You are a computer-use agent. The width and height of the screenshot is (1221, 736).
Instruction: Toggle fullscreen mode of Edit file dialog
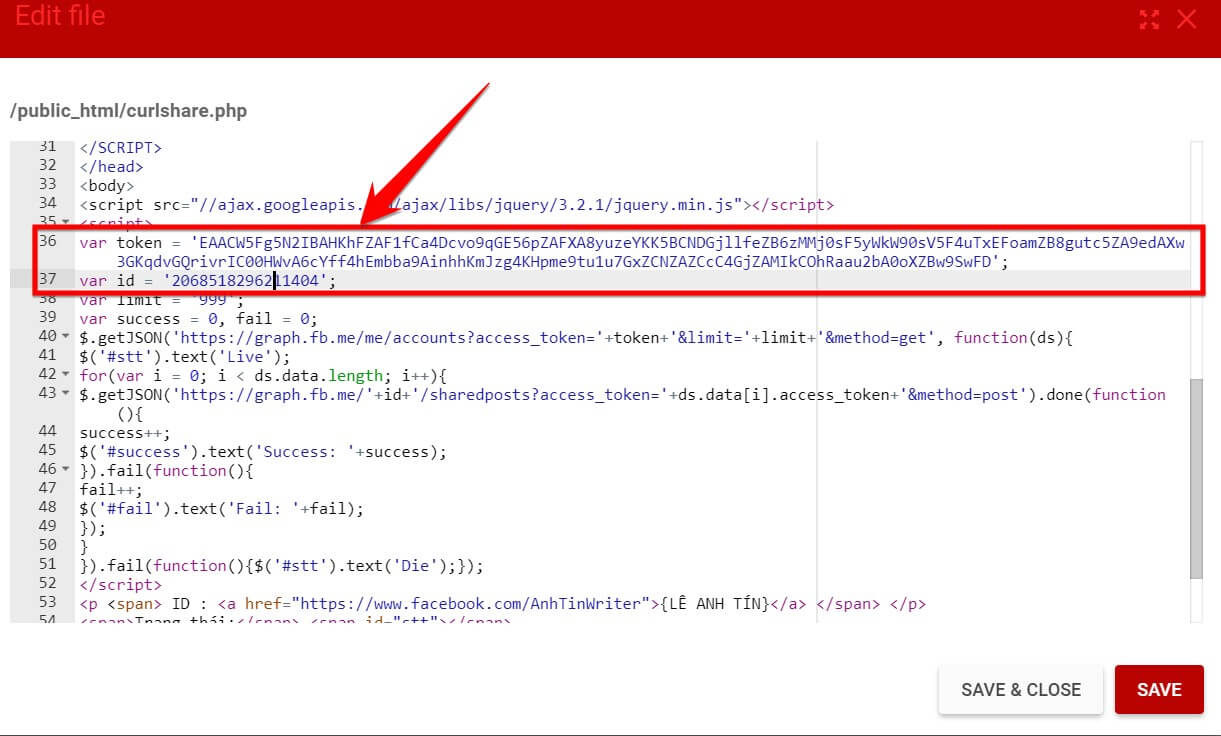point(1149,19)
